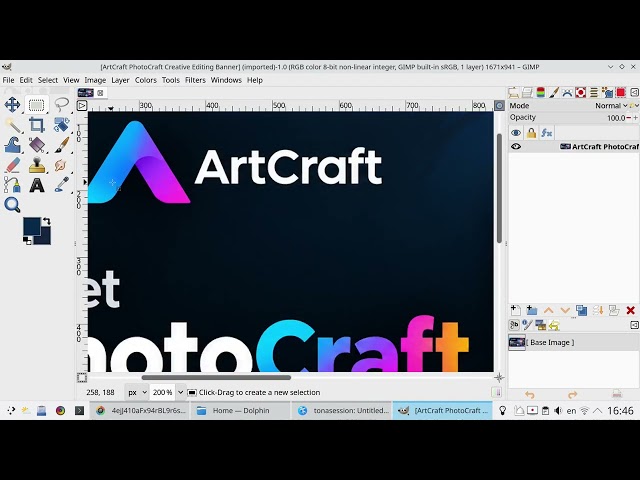
Task: Open the File menu
Action: click(8, 80)
